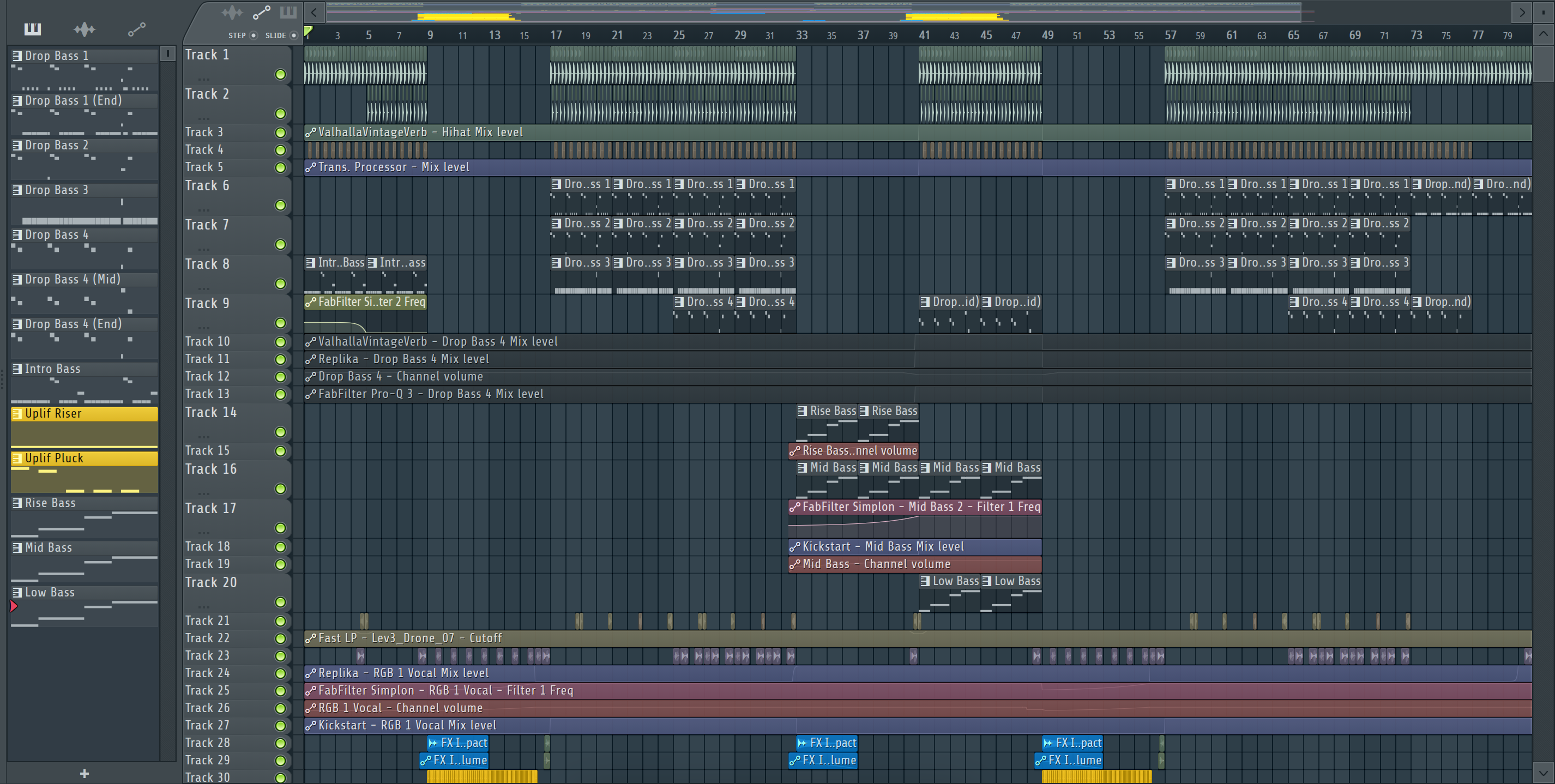The width and height of the screenshot is (1555, 784).
Task: Click the red playing-pattern arrow beside Low Bass
Action: coord(14,606)
